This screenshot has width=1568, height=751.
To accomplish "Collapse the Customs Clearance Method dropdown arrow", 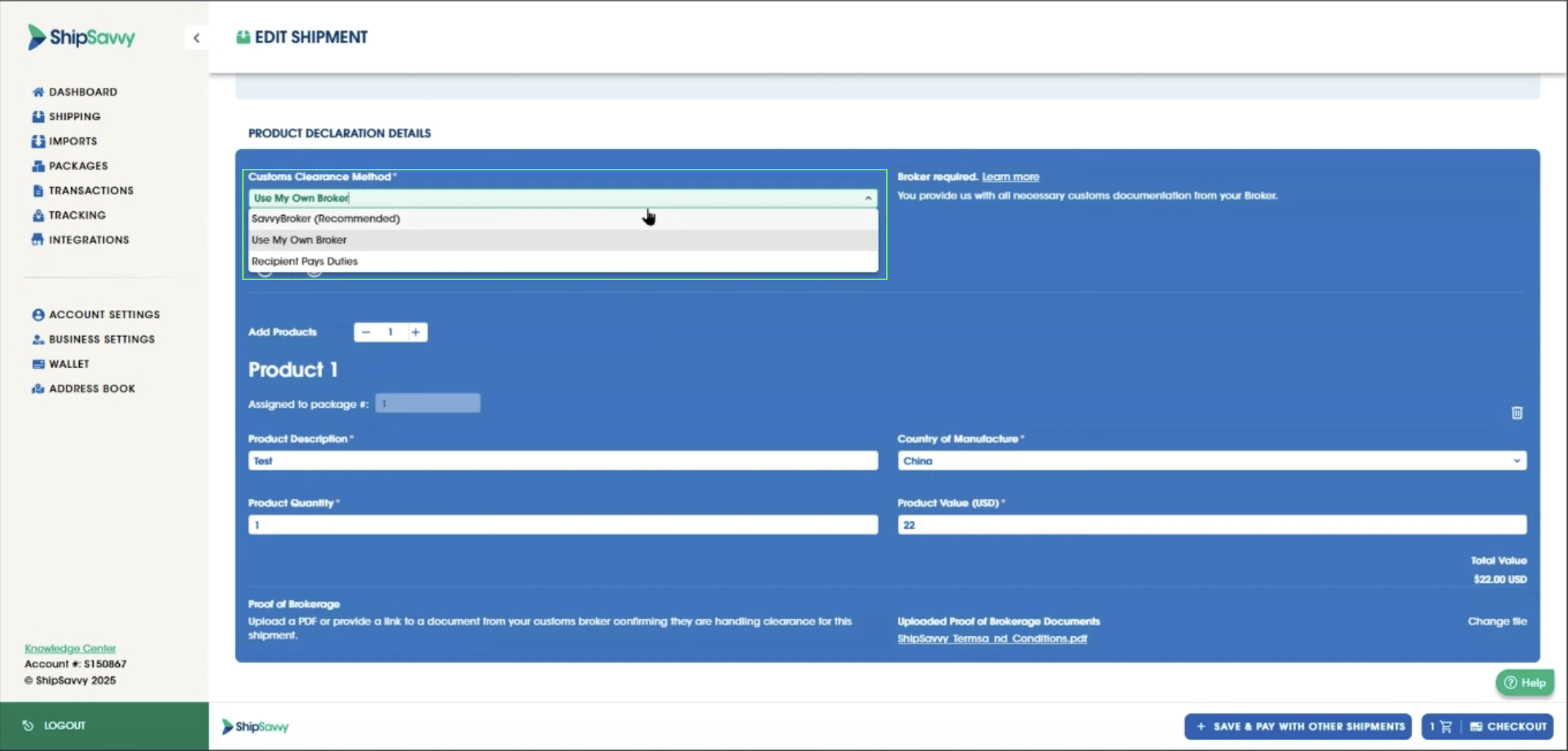I will (x=868, y=198).
